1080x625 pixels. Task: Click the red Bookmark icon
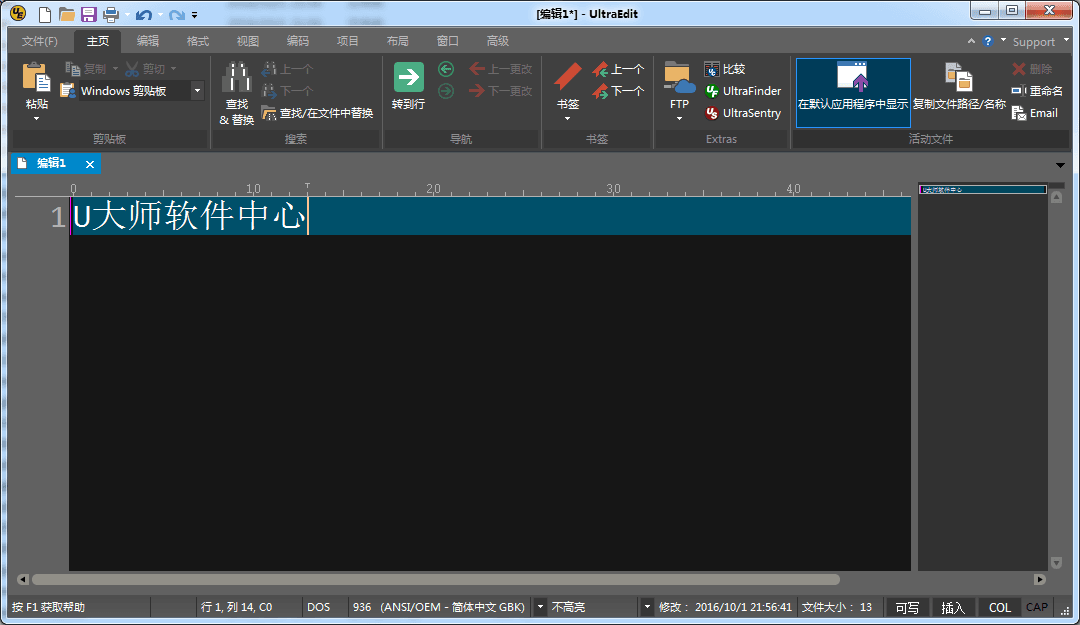tap(567, 78)
